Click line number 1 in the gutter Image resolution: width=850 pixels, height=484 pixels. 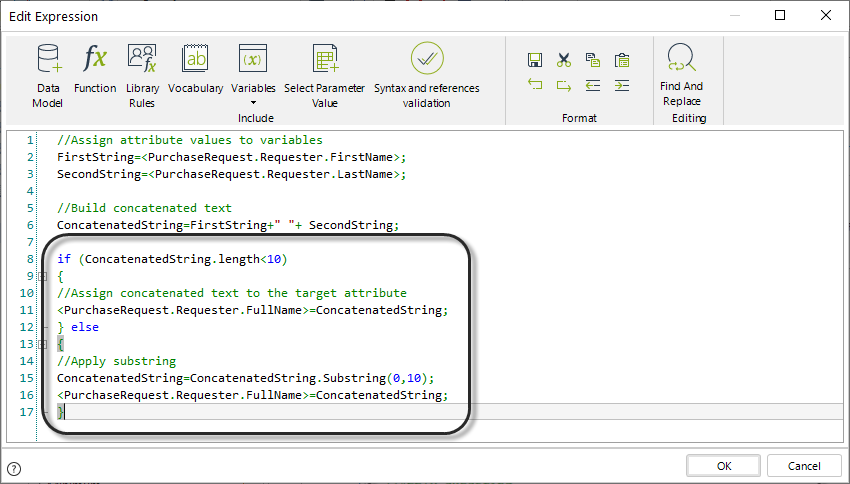click(x=30, y=140)
